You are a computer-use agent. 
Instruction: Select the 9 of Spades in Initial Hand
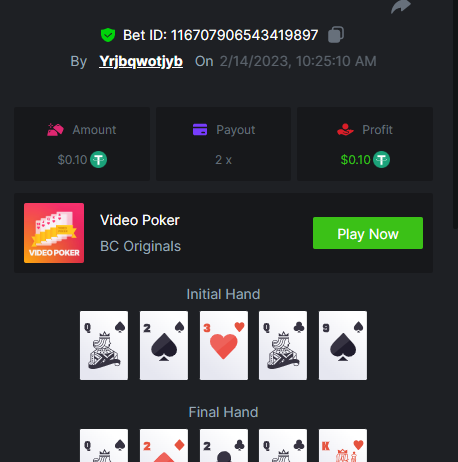point(343,345)
